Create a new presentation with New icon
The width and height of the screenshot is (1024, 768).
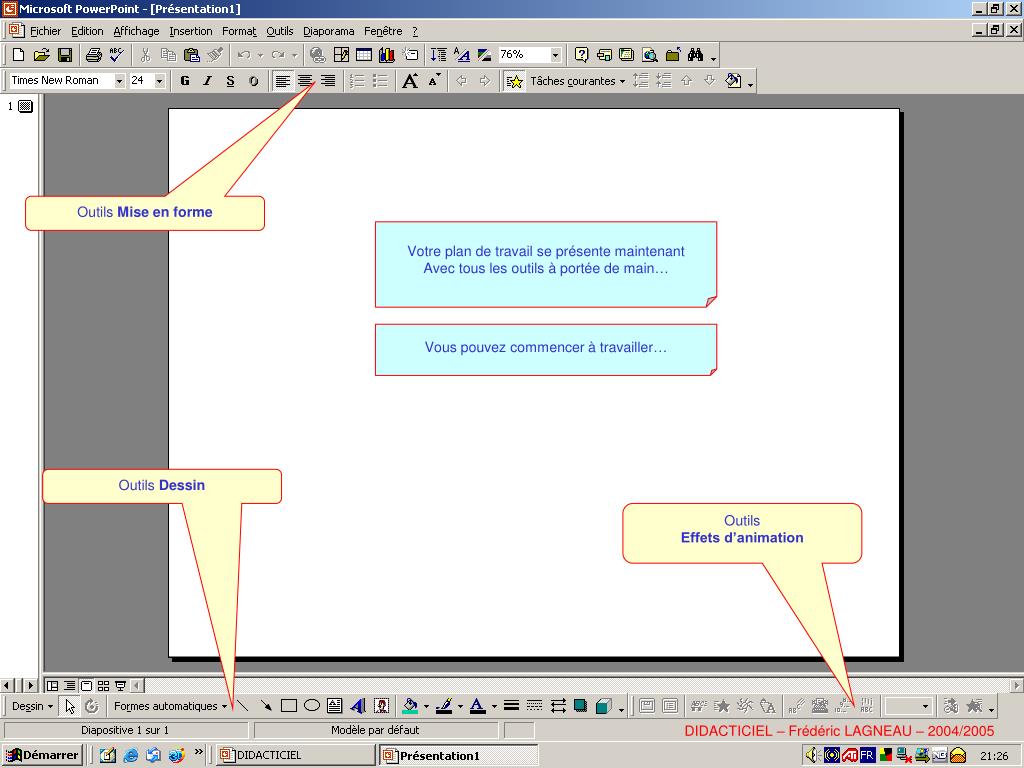(18, 55)
